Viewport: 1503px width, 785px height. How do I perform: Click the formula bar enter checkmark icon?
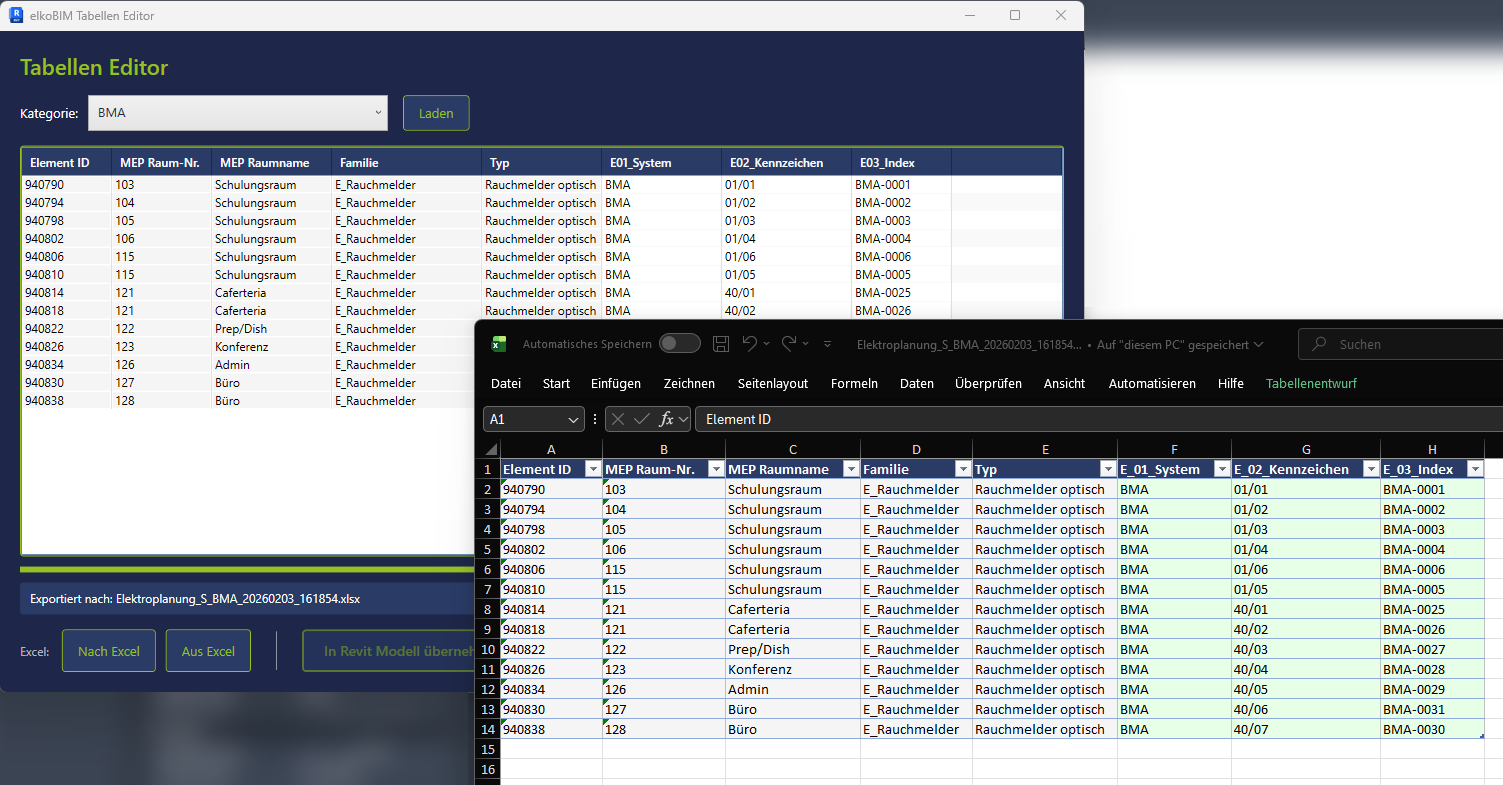click(641, 420)
